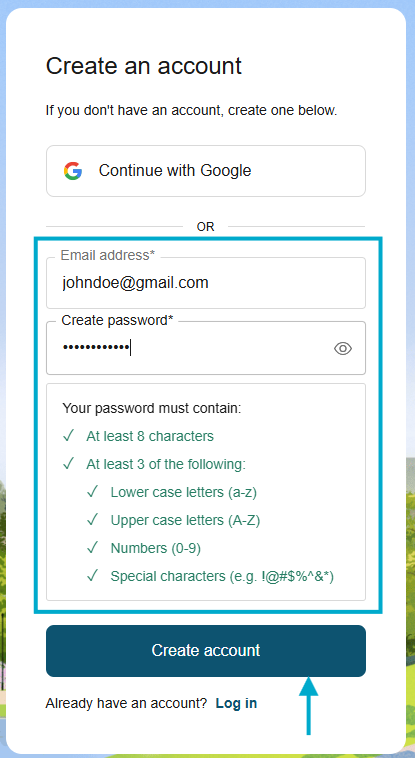Click checkmark next to Numbers (0-9)
Screen dimensions: 415x758
click(92, 548)
